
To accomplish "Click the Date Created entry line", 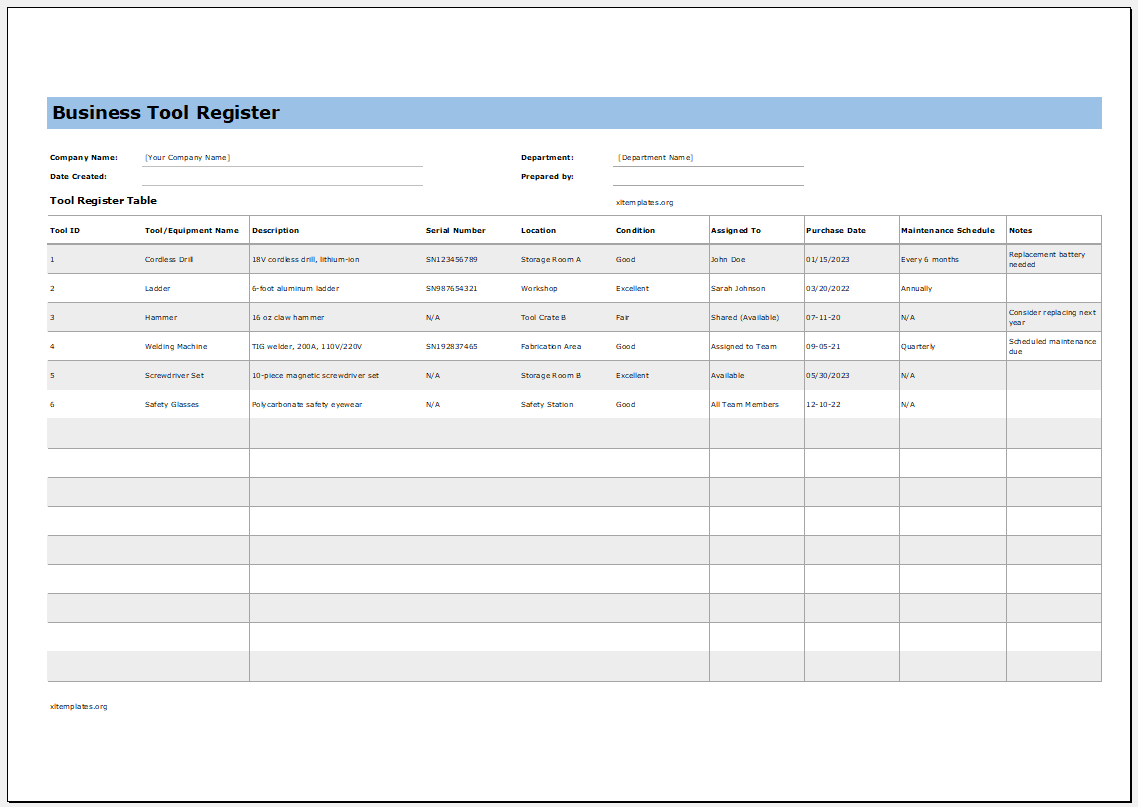I will [x=280, y=177].
